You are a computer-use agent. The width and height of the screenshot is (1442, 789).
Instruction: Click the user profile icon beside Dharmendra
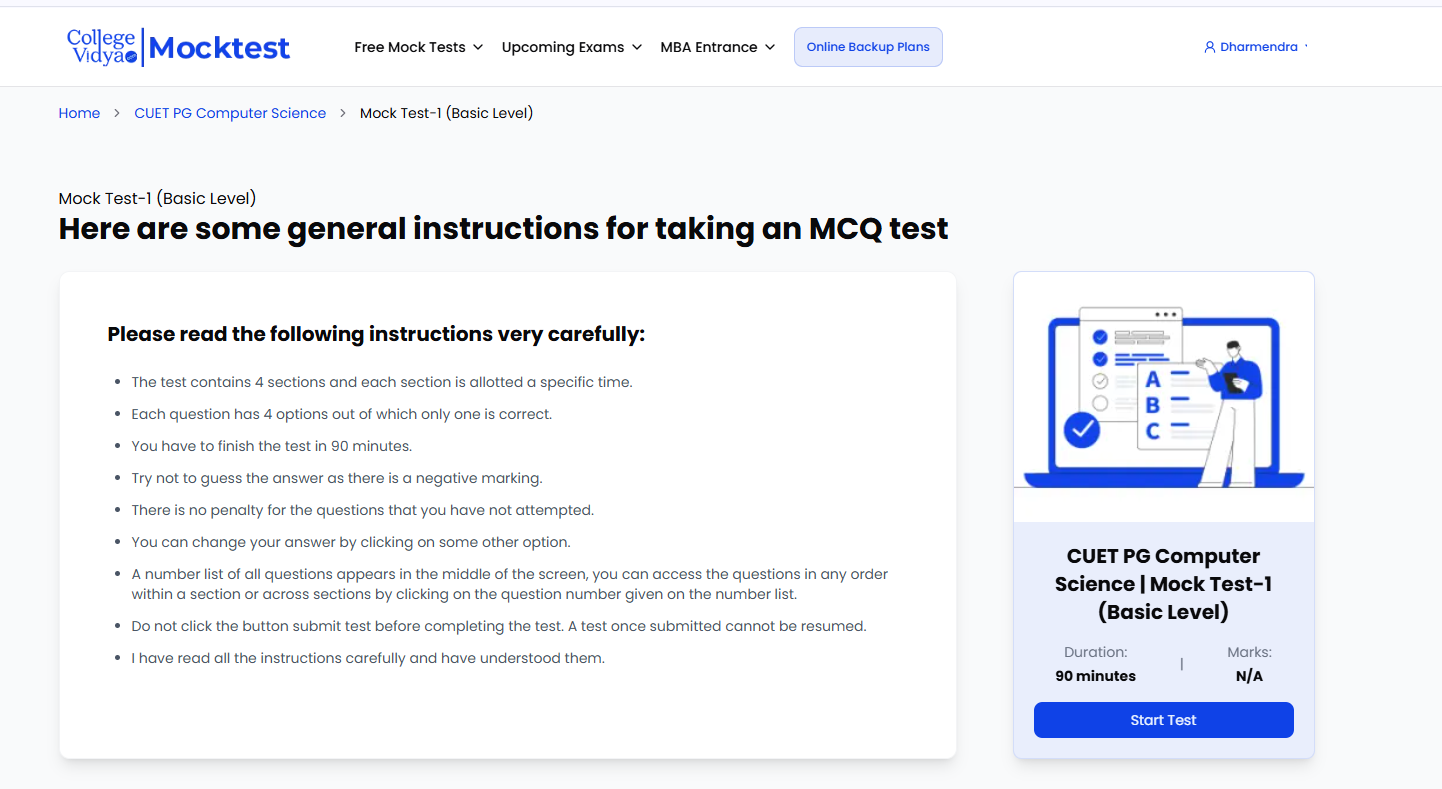tap(1210, 47)
